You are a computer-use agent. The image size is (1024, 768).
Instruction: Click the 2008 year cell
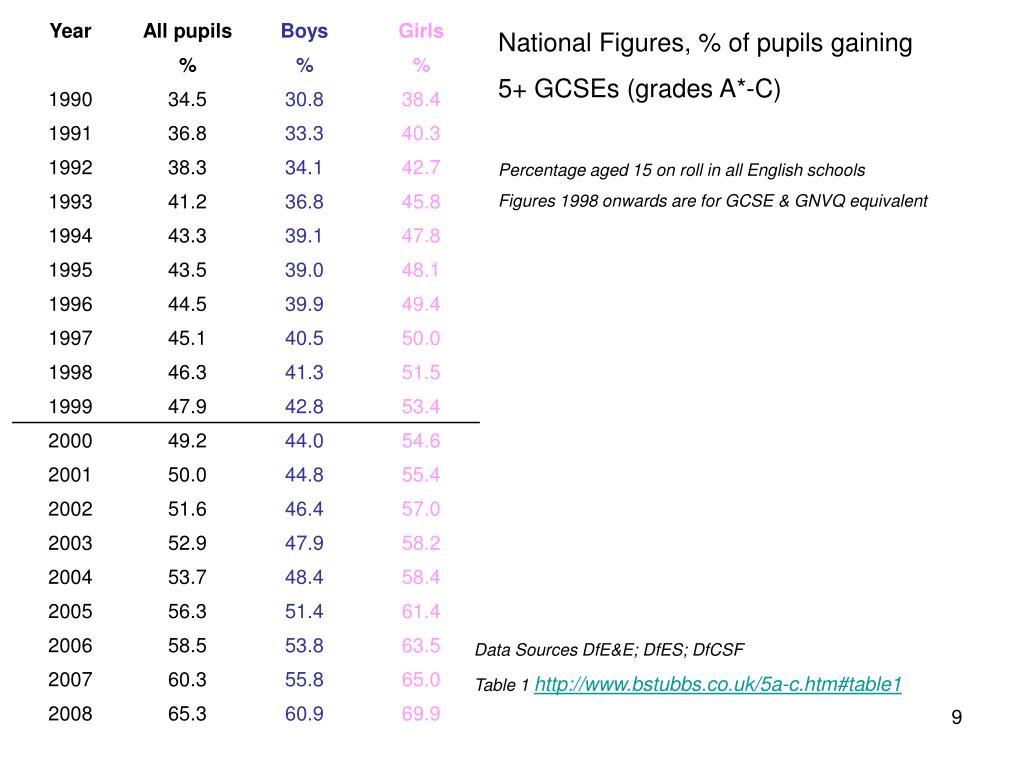tap(70, 714)
